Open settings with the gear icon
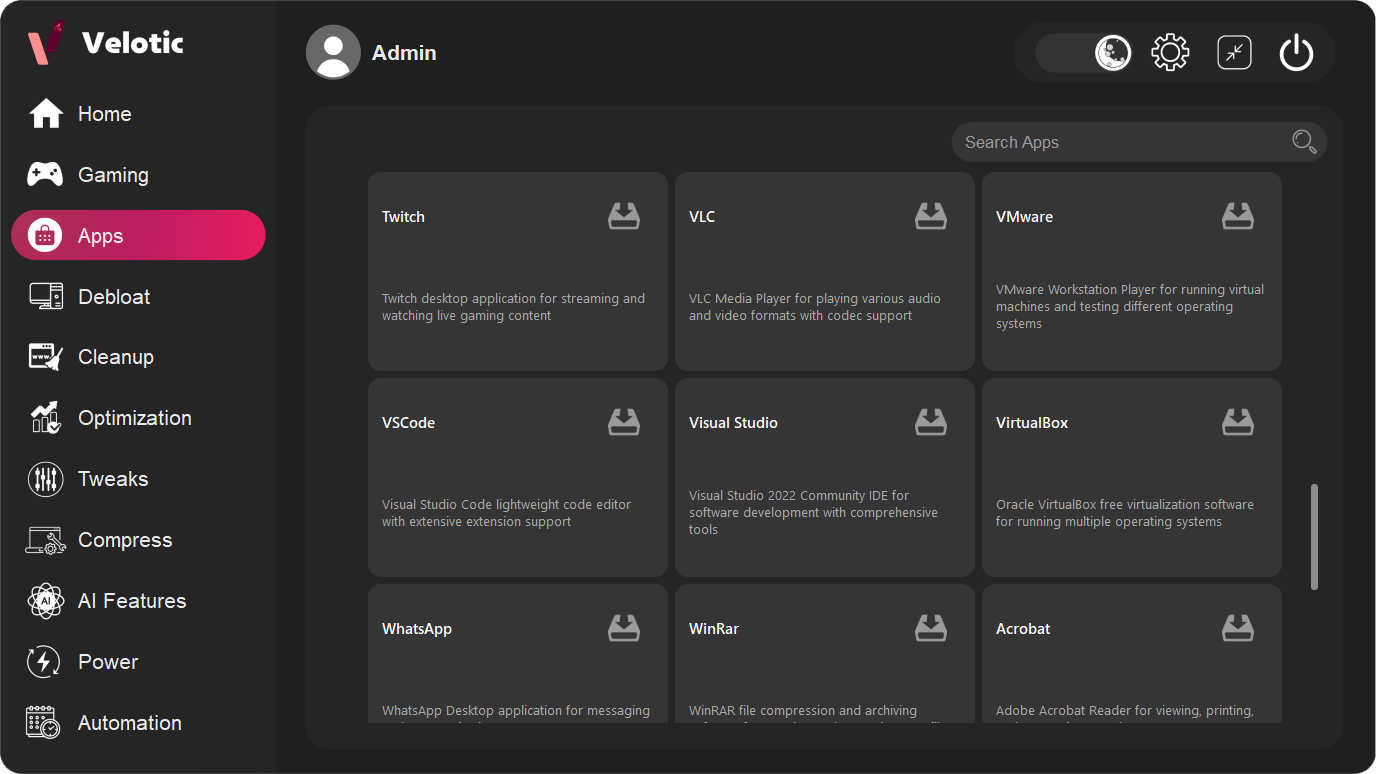Viewport: 1376px width, 774px height. point(1170,53)
